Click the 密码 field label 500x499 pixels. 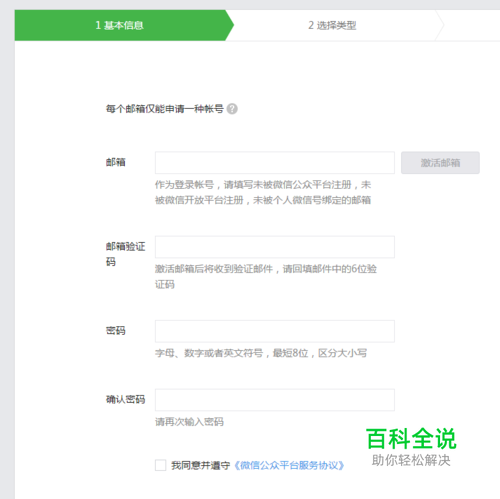click(116, 331)
